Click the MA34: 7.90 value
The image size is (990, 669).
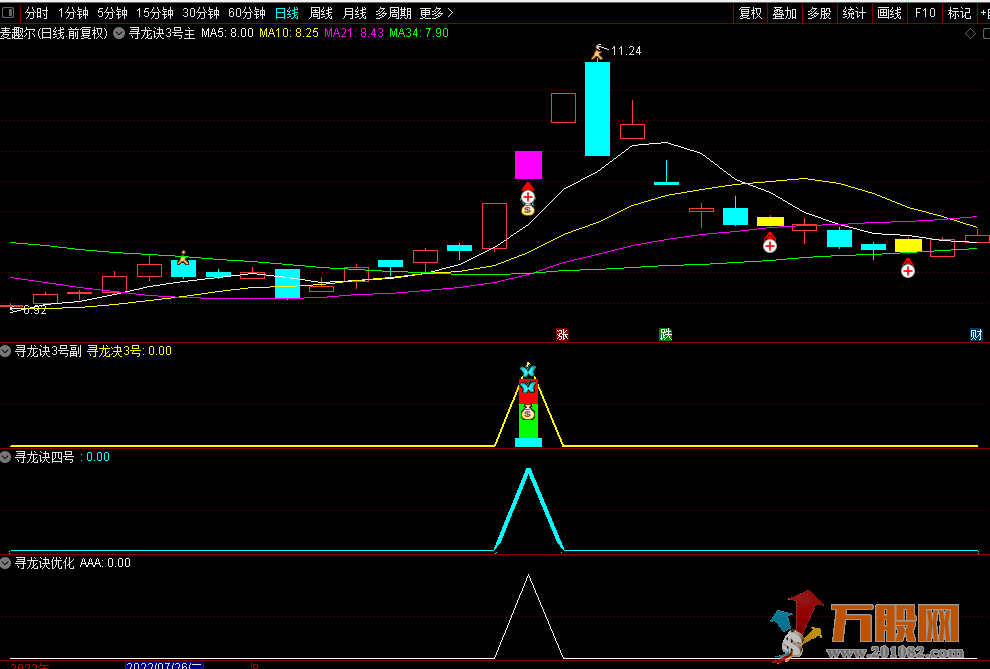pyautogui.click(x=419, y=33)
